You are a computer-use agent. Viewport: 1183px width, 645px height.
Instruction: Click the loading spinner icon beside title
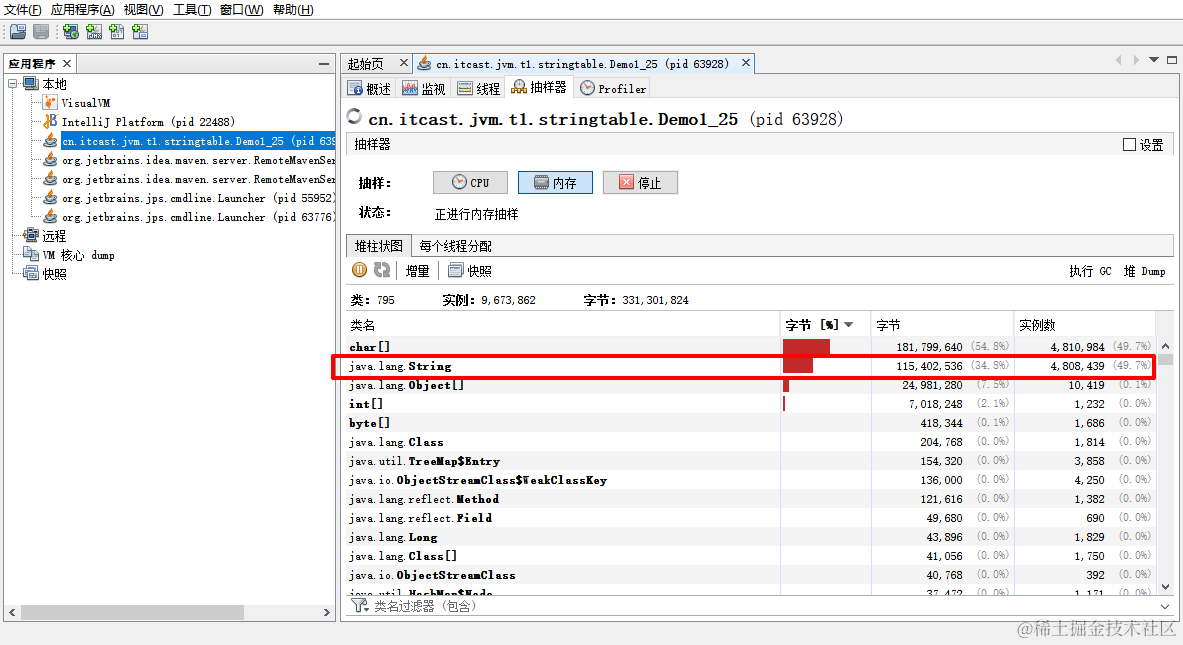354,117
